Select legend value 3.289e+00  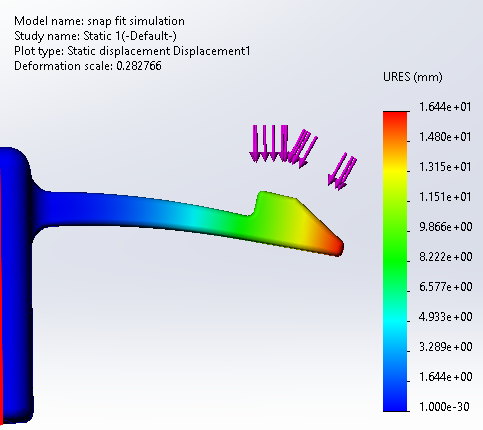coord(446,347)
